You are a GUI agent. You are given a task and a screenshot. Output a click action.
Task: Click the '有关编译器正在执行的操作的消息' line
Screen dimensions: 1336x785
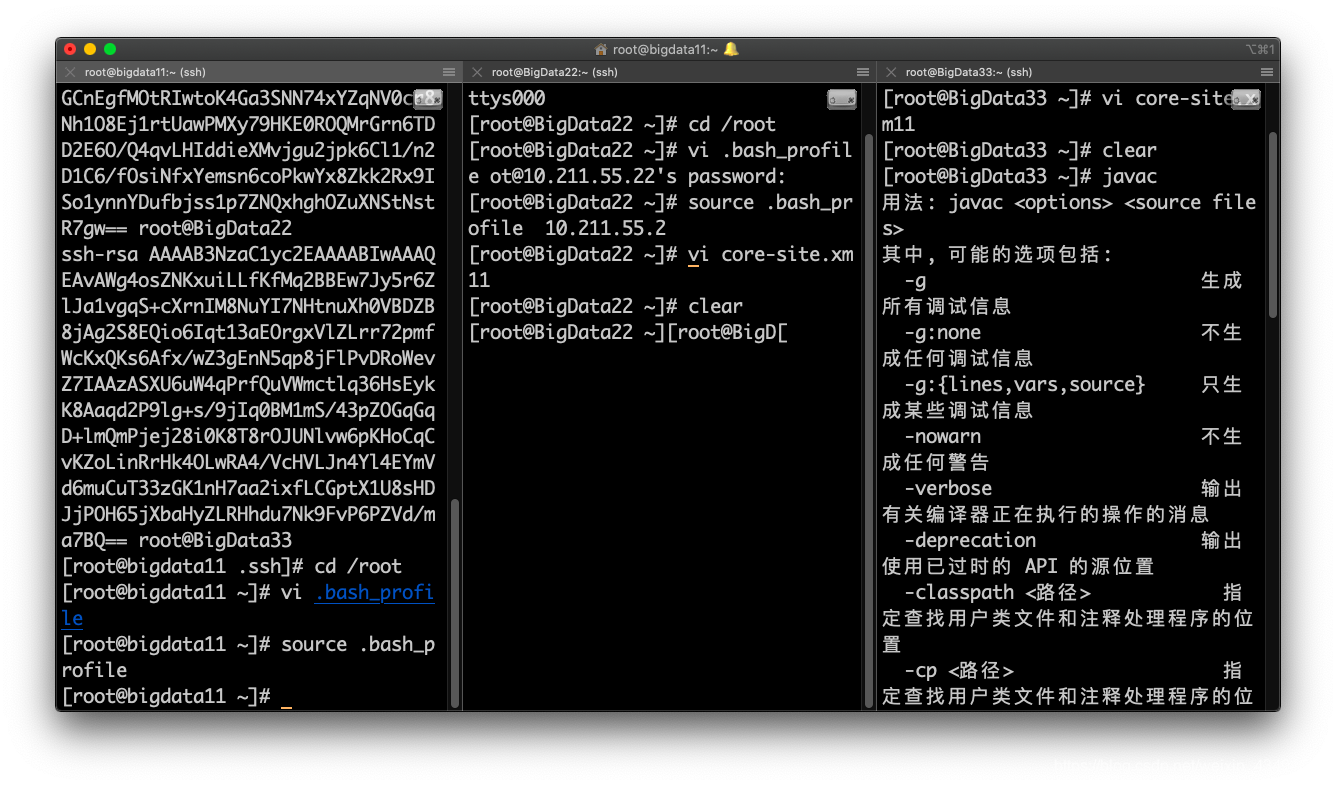[x=1046, y=515]
